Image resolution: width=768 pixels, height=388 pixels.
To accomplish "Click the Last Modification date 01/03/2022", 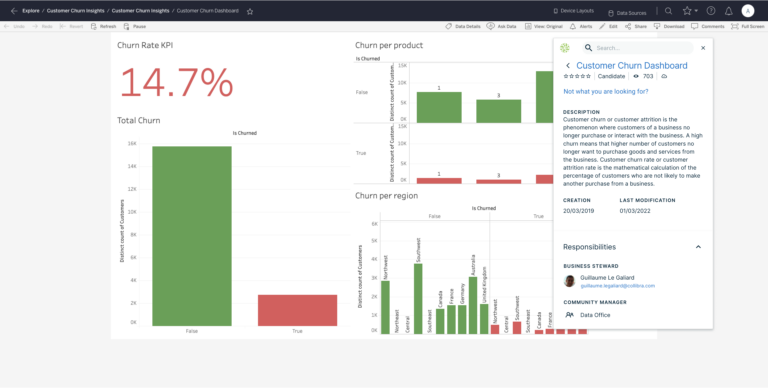I will (x=635, y=211).
